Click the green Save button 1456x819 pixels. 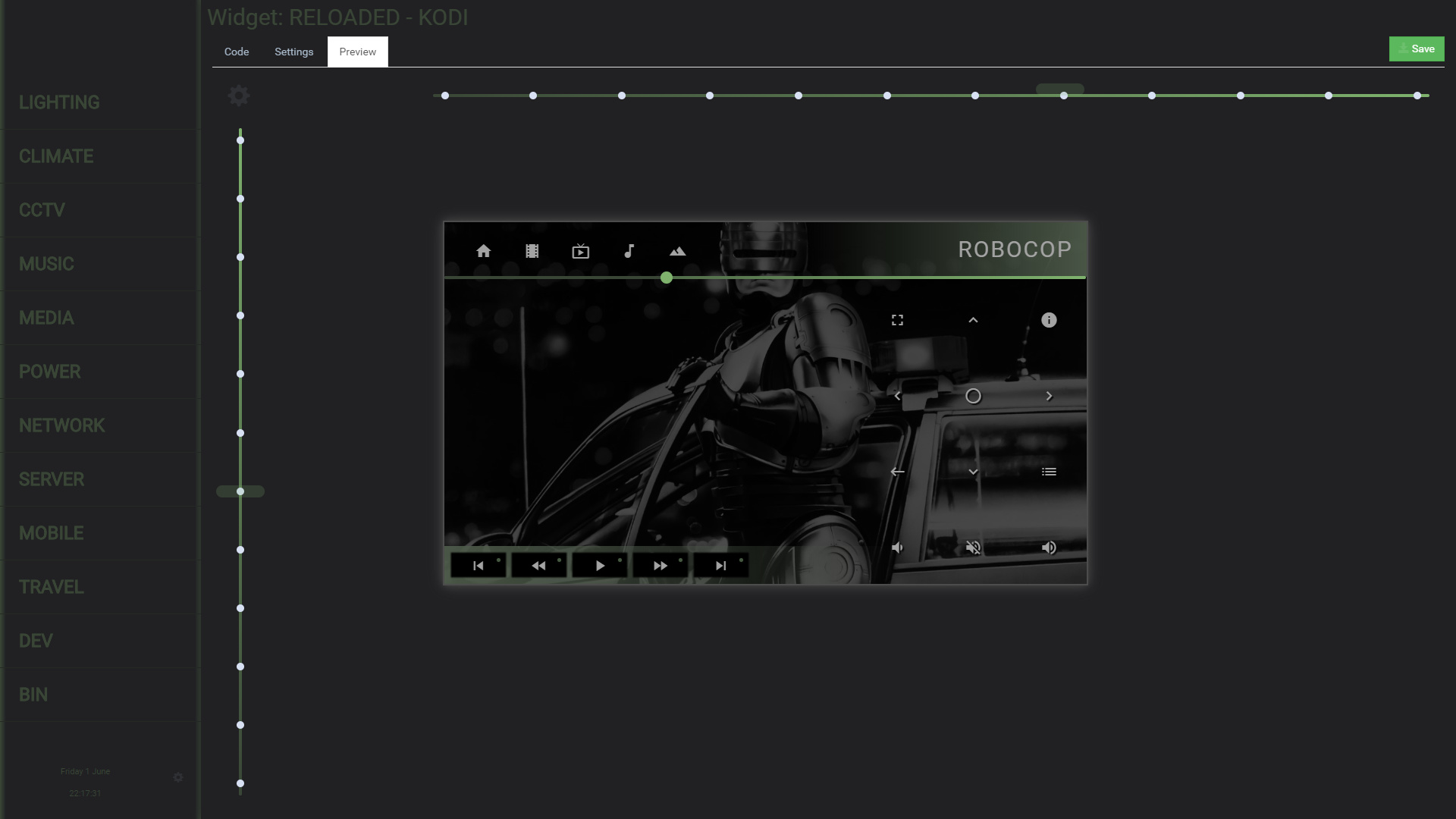(1416, 49)
